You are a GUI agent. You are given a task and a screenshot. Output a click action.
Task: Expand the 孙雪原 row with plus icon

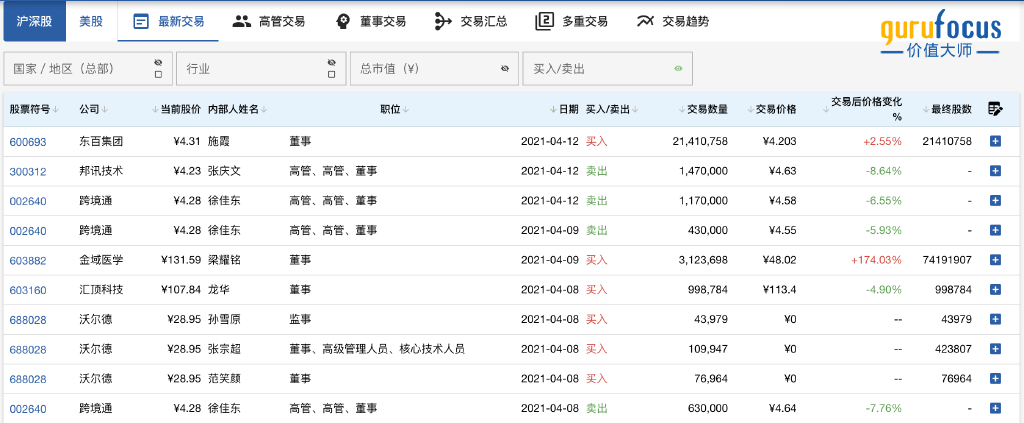(x=995, y=319)
